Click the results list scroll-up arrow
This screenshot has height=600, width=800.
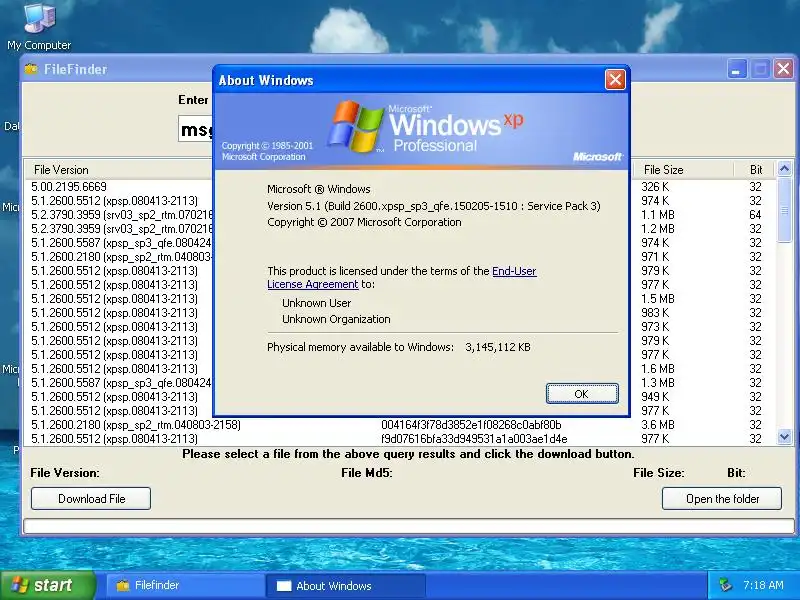(x=785, y=168)
